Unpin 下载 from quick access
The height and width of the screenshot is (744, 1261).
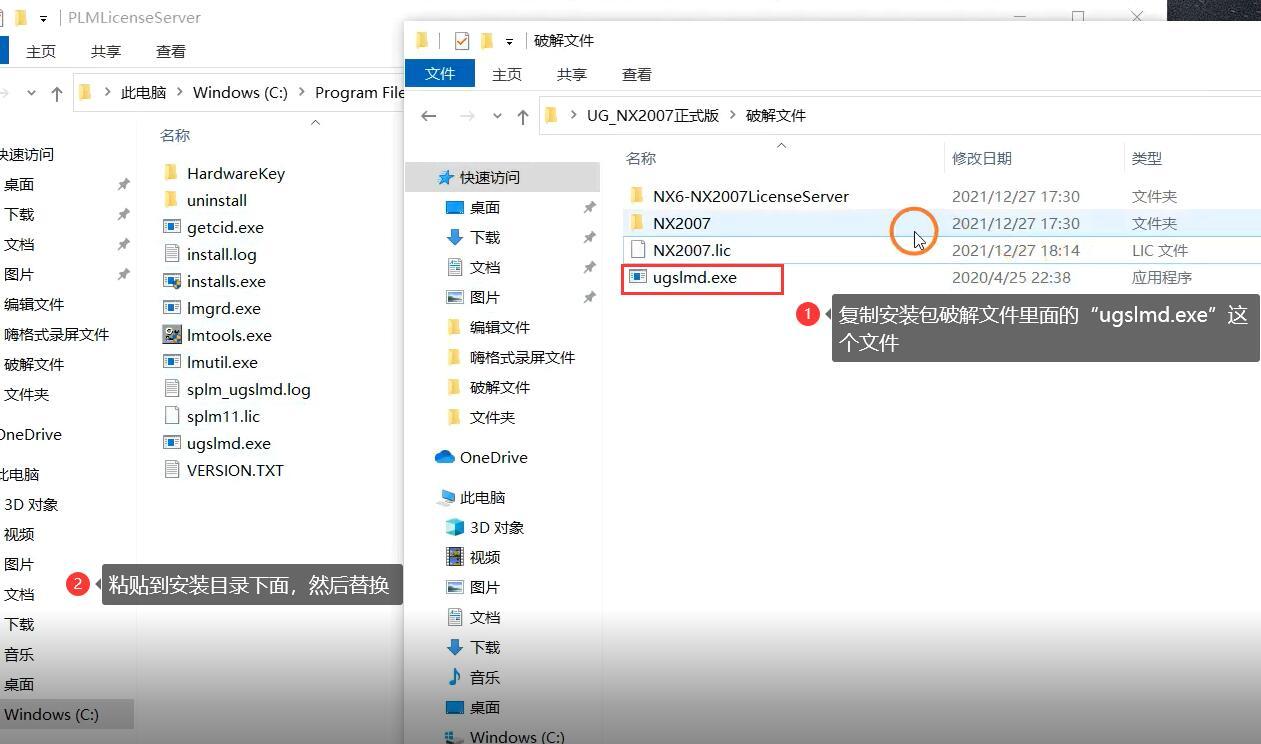coord(589,237)
